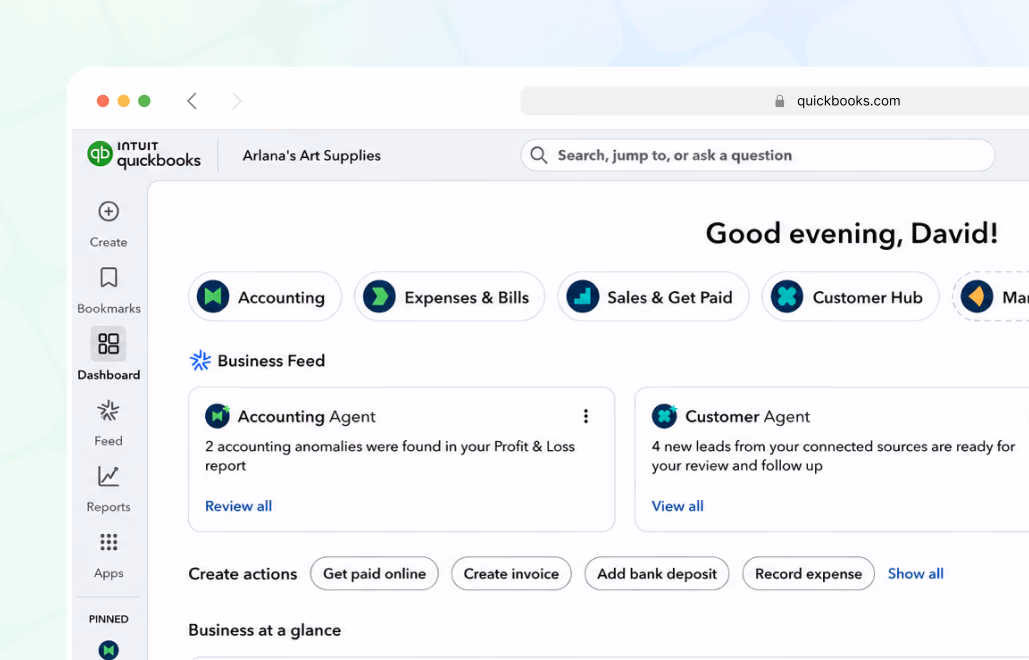The height and width of the screenshot is (660, 1029).
Task: Go forward with the browser forward arrow
Action: pyautogui.click(x=236, y=101)
